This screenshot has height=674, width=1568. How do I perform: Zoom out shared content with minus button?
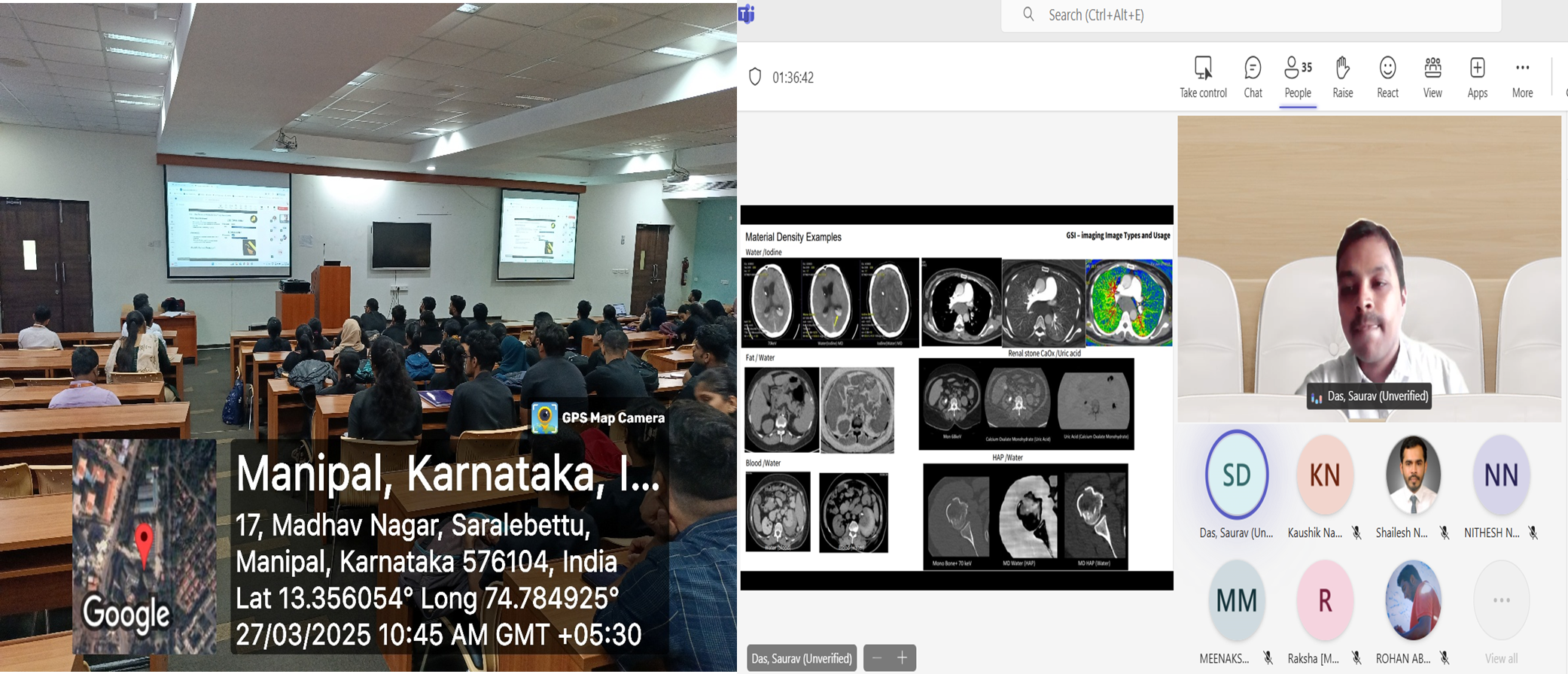coord(877,658)
